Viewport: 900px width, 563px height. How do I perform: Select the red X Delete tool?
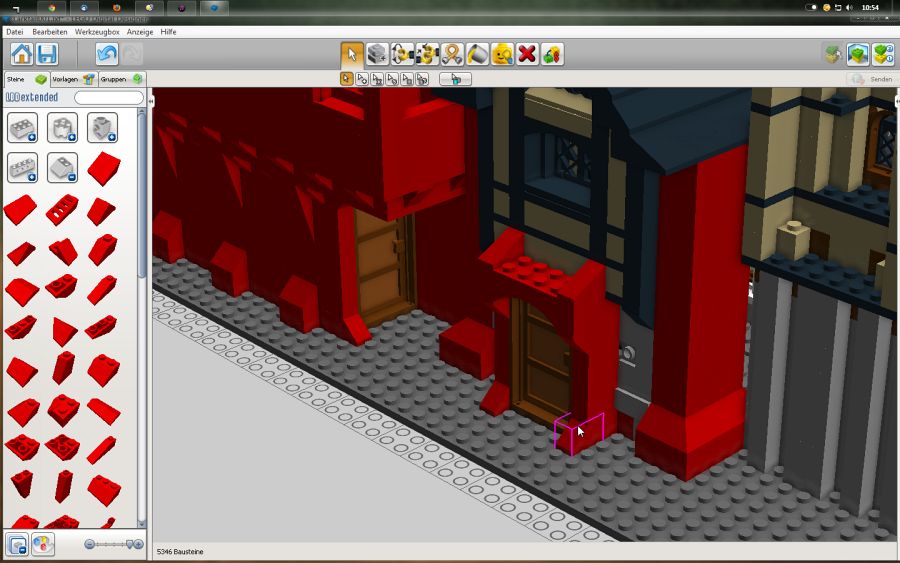pyautogui.click(x=527, y=54)
